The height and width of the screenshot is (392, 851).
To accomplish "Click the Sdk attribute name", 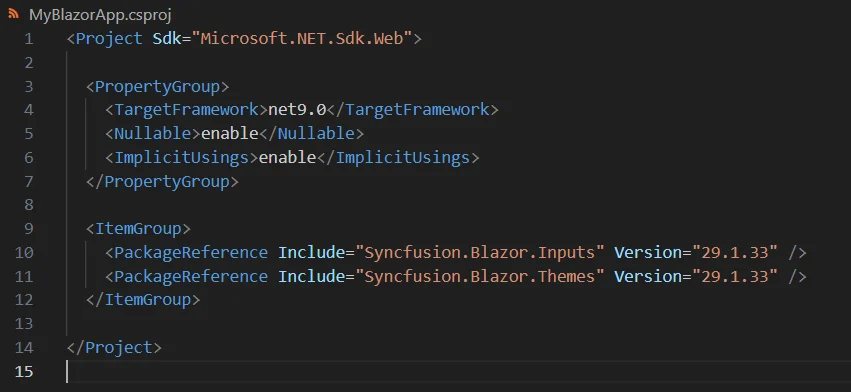I will (167, 39).
